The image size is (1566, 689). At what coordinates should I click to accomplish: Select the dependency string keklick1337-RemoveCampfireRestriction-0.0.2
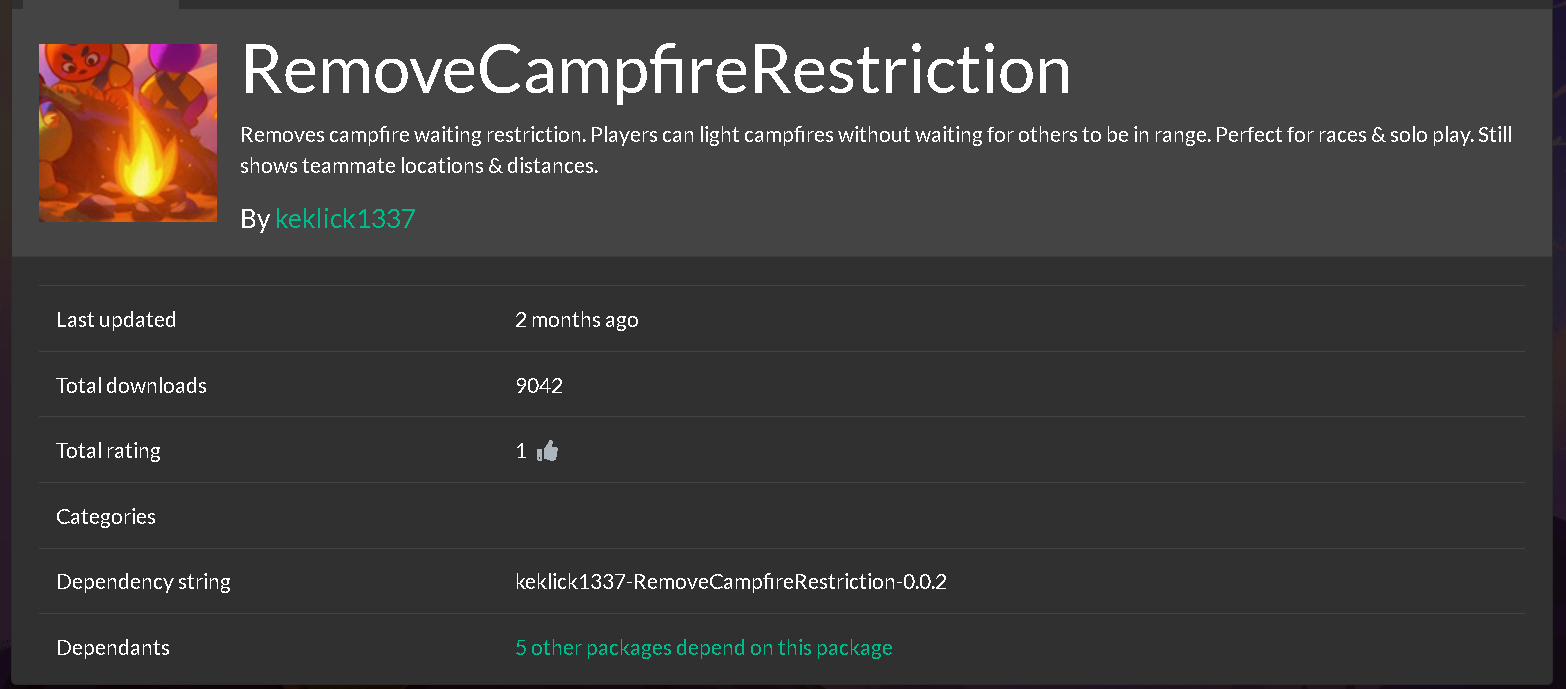pyautogui.click(x=731, y=582)
